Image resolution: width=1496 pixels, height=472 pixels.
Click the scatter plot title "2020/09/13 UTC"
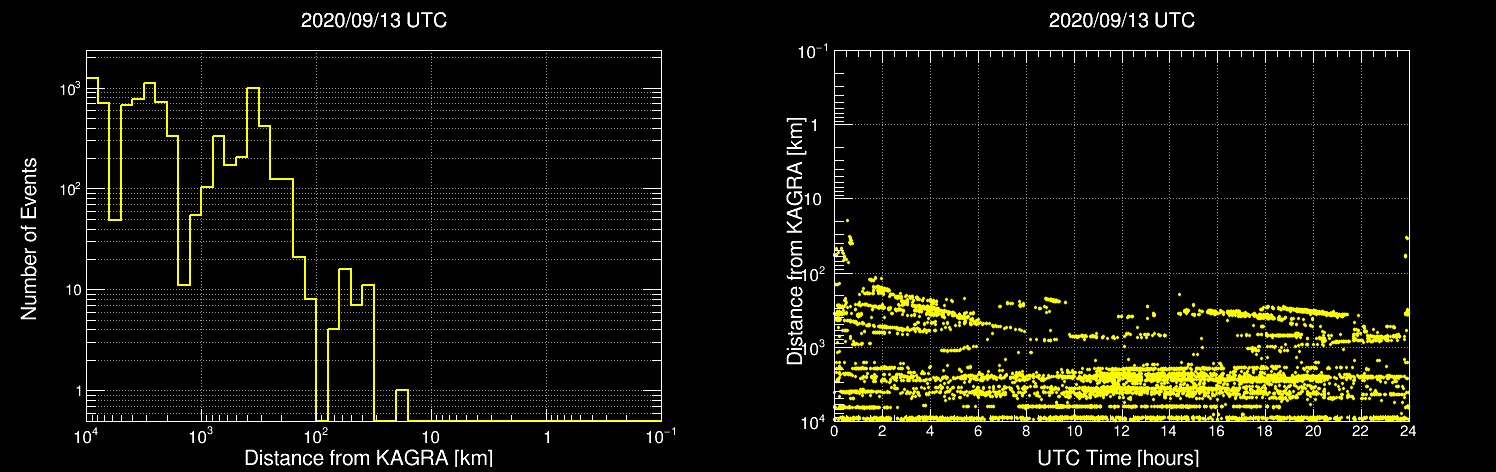point(1121,21)
